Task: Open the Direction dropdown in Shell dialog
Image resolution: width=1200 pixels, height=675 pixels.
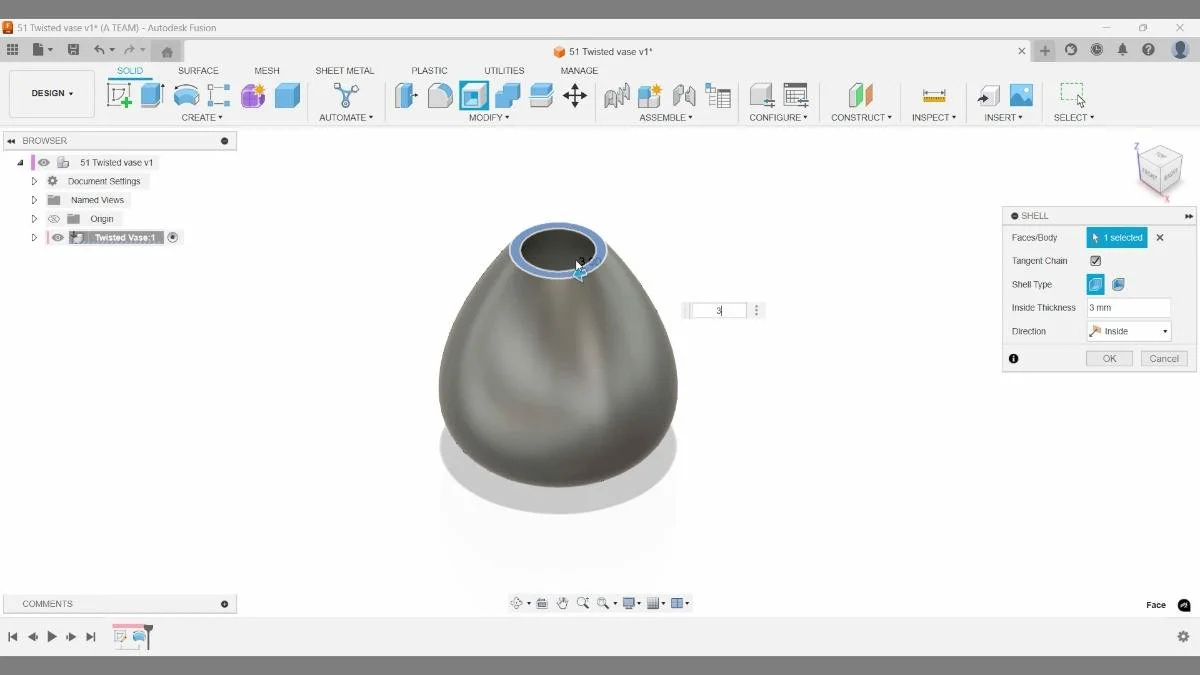Action: click(x=1166, y=331)
